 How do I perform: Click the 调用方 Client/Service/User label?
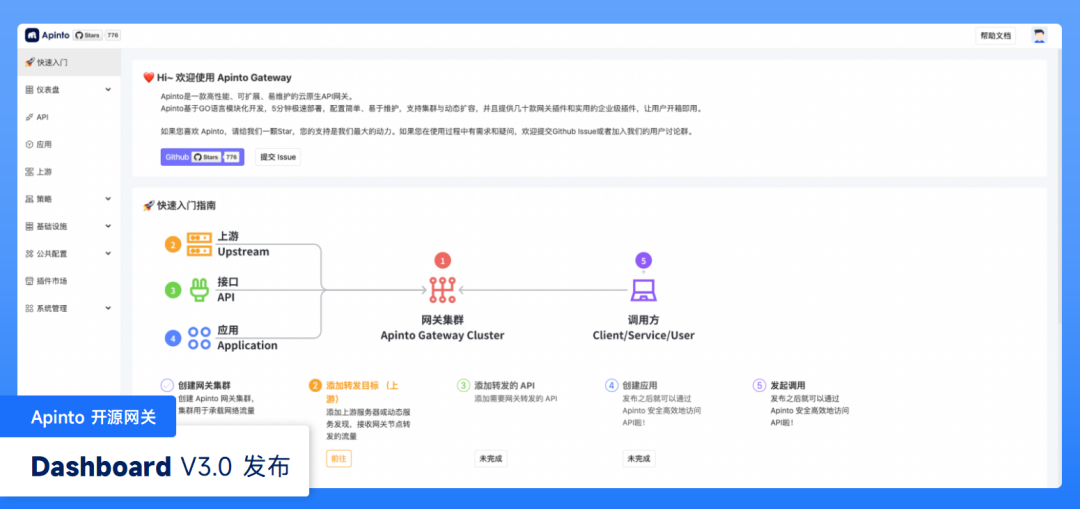(x=643, y=328)
